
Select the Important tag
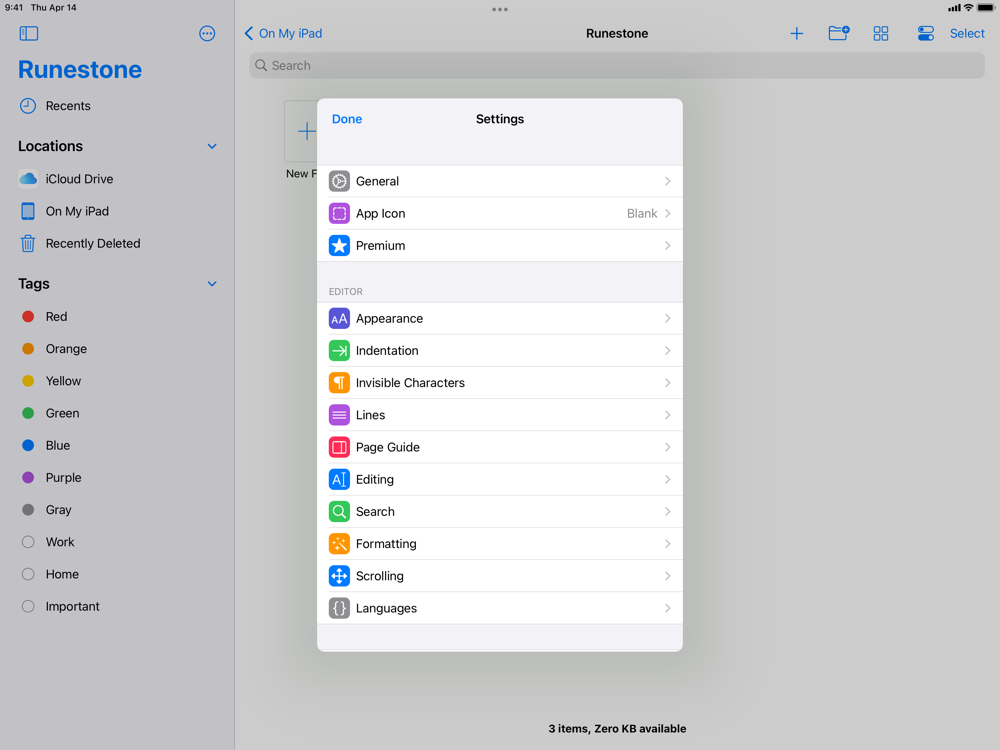pyautogui.click(x=117, y=607)
